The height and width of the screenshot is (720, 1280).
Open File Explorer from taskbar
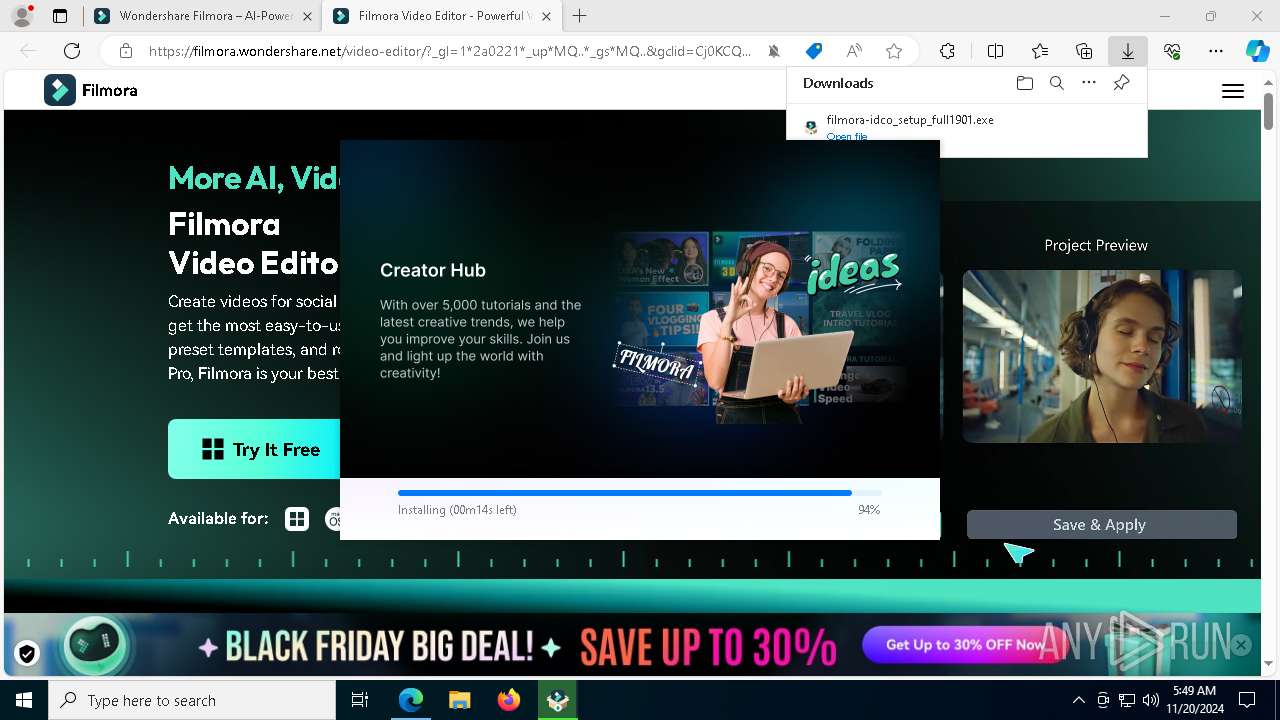(459, 700)
